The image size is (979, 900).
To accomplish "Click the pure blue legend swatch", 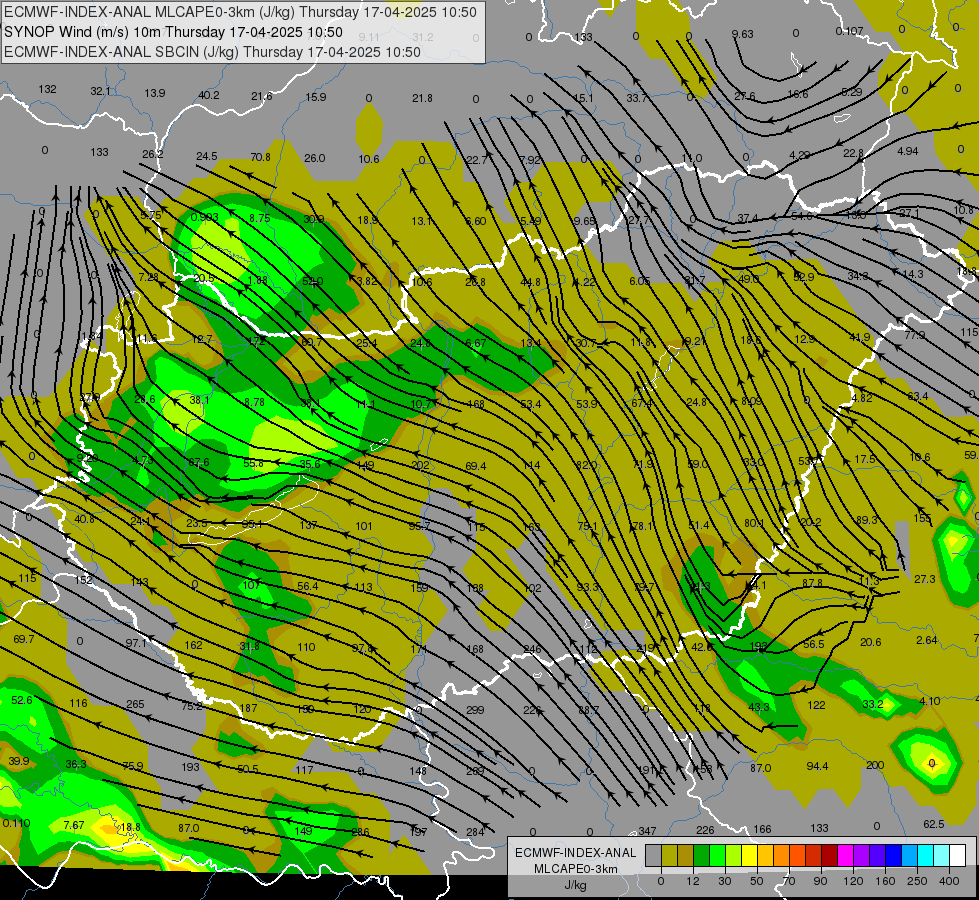I will (893, 855).
